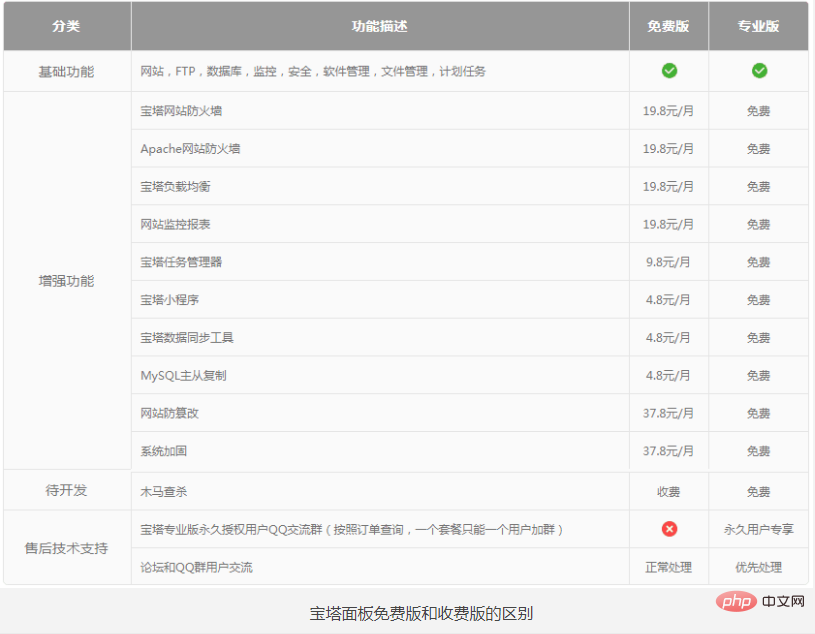This screenshot has height=634, width=815.
Task: Click 37.8元/月 price for 系统加固
Action: tap(668, 451)
